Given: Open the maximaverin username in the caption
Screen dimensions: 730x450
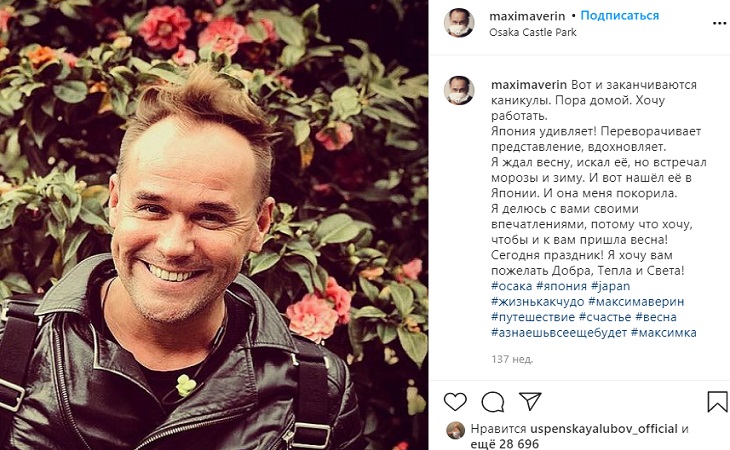Looking at the screenshot, I should 529,85.
